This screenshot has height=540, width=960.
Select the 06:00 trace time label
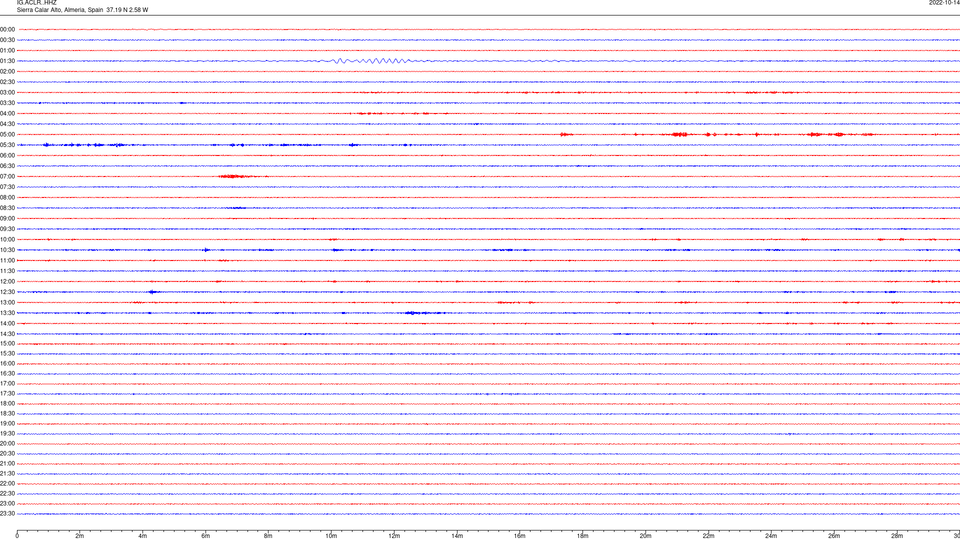[x=7, y=156]
